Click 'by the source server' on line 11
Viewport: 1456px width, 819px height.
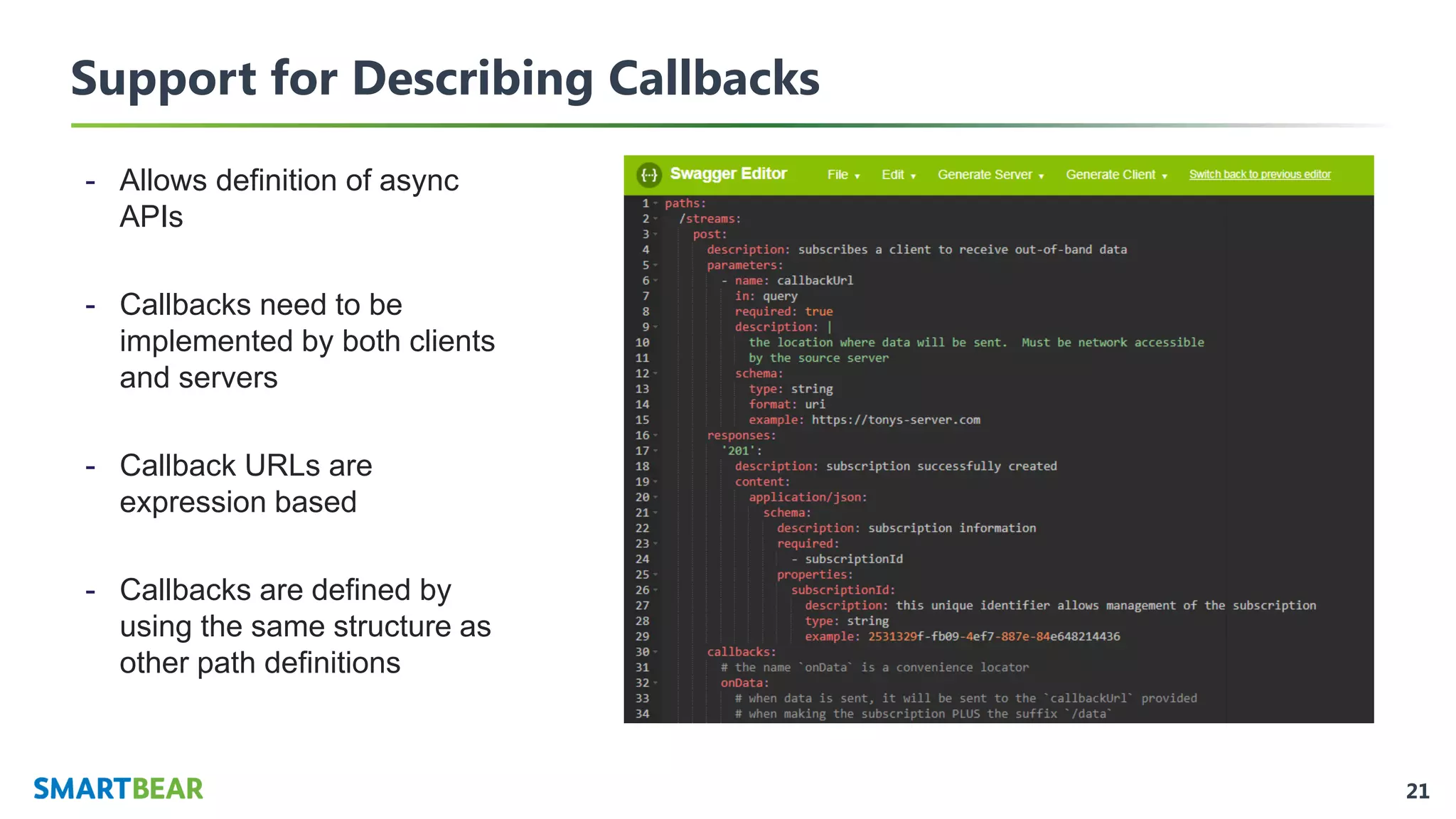tap(818, 358)
